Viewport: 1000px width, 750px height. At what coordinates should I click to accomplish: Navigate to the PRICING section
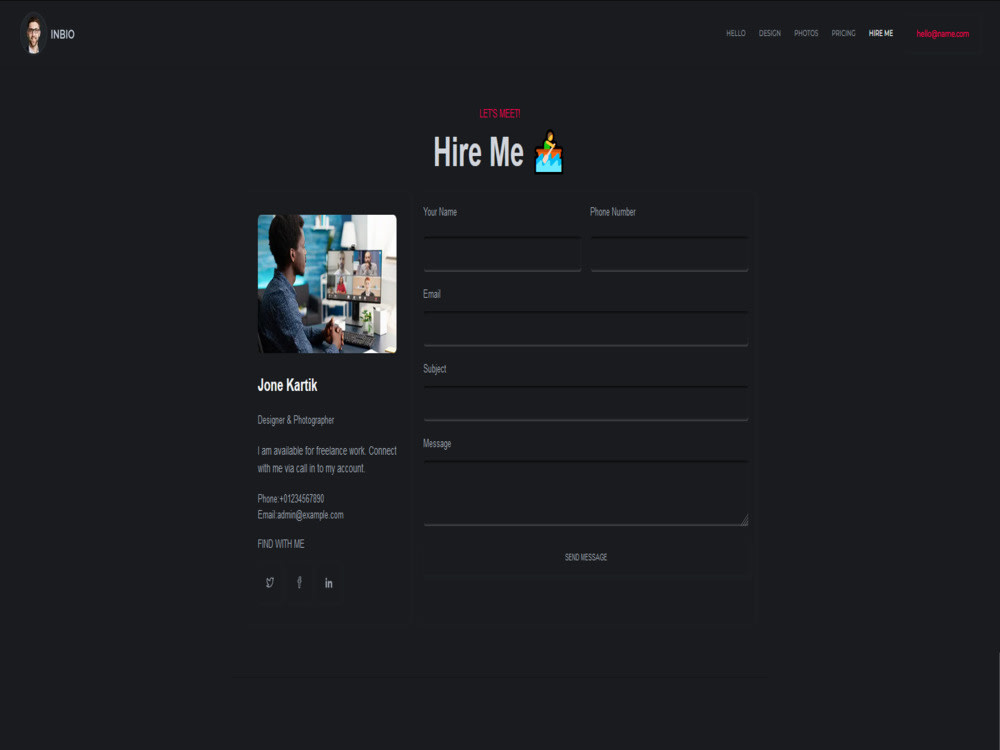pos(843,33)
